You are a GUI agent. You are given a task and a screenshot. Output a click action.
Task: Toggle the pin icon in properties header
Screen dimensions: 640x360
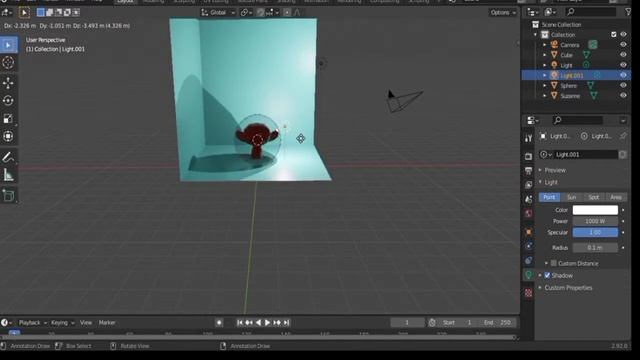click(x=623, y=136)
